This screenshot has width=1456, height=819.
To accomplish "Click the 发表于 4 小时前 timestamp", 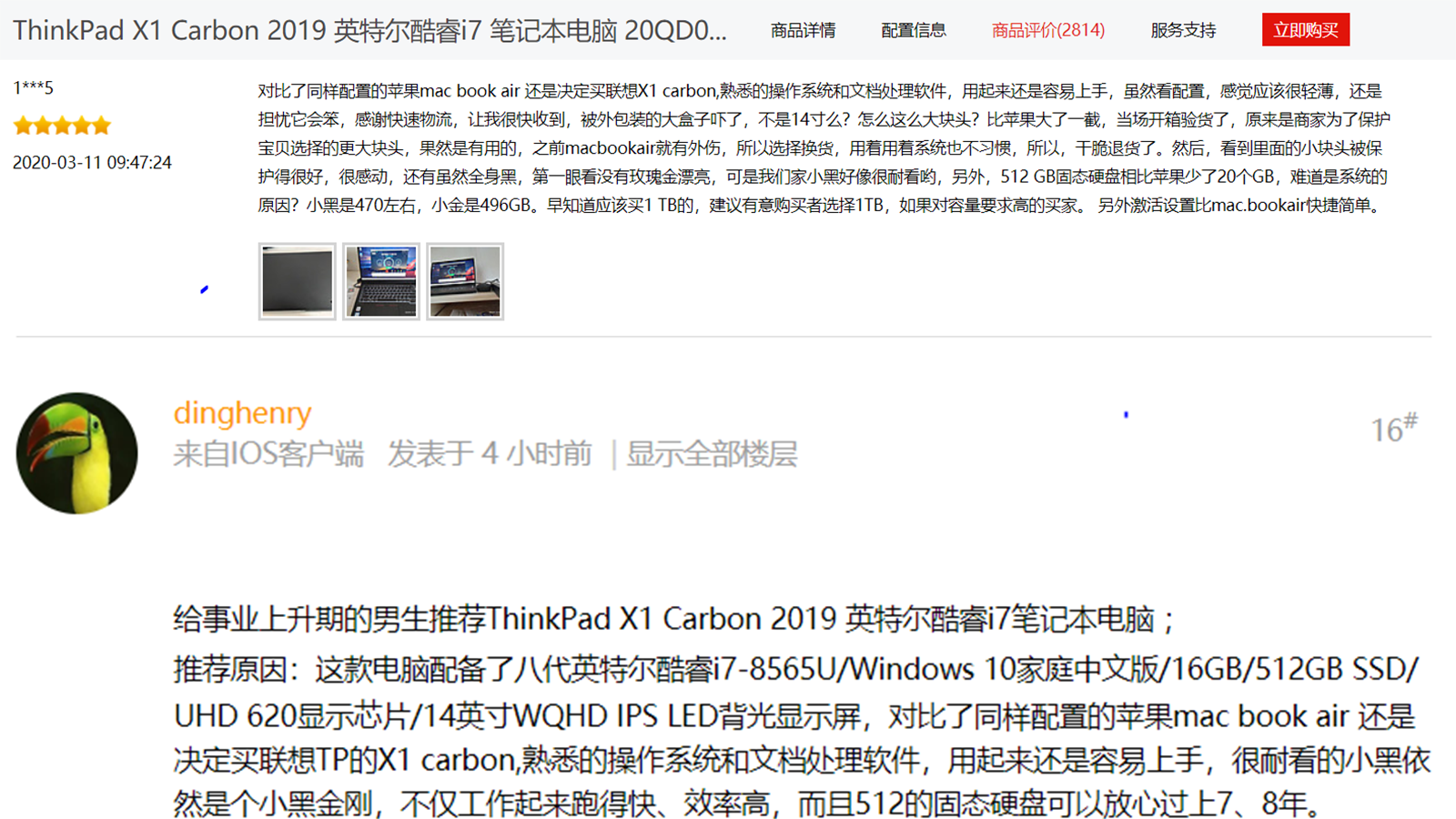I will pyautogui.click(x=490, y=453).
